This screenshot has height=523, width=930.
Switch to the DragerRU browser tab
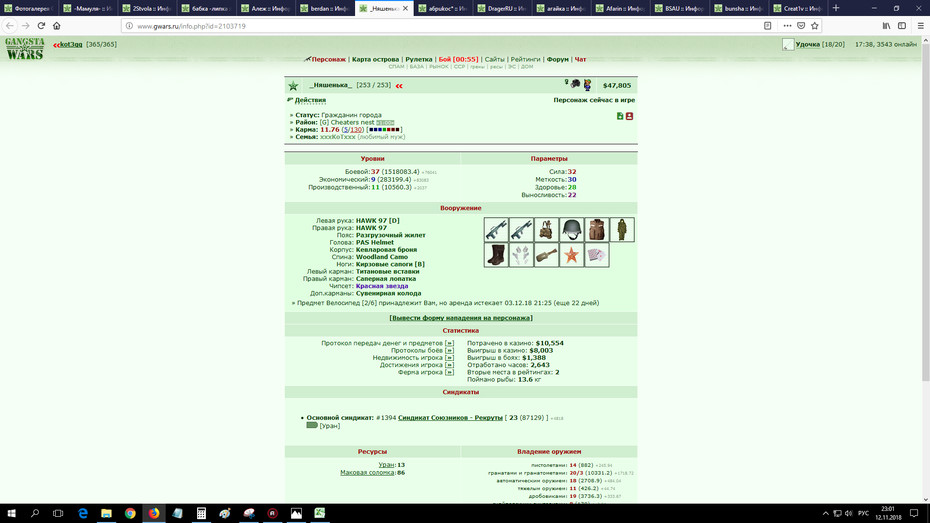(x=502, y=8)
